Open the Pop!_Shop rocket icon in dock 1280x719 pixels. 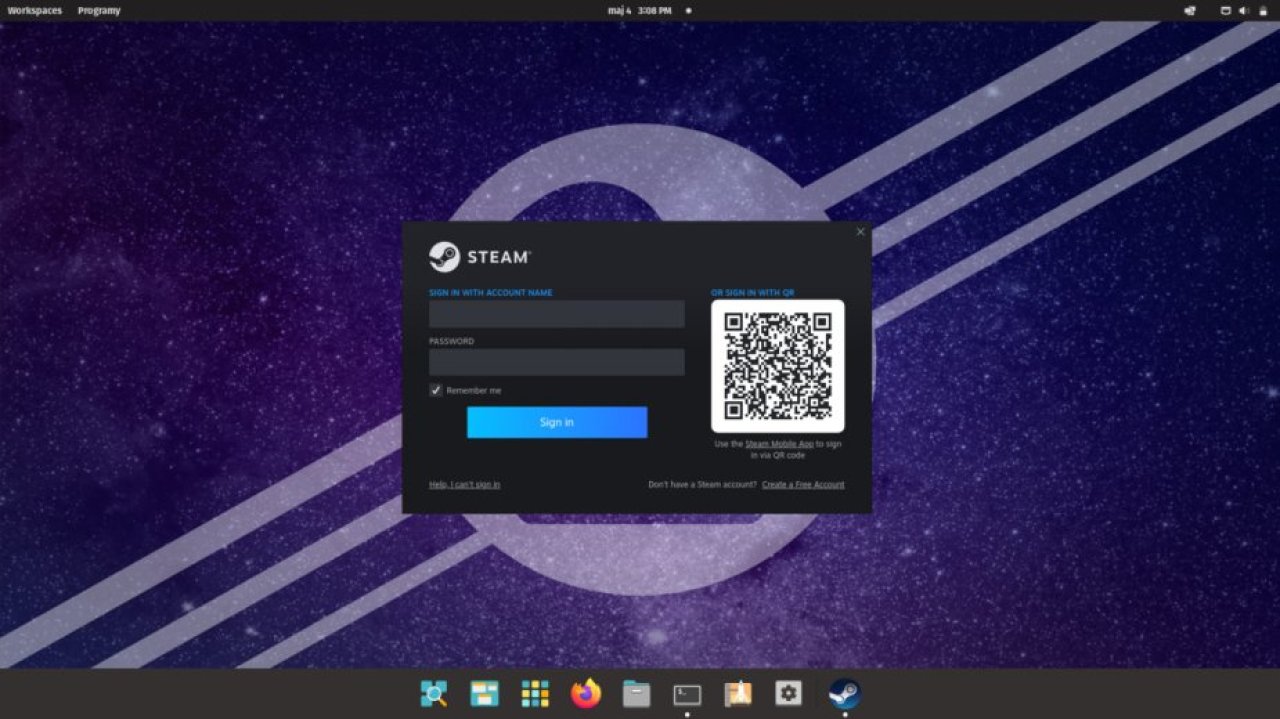(x=738, y=693)
